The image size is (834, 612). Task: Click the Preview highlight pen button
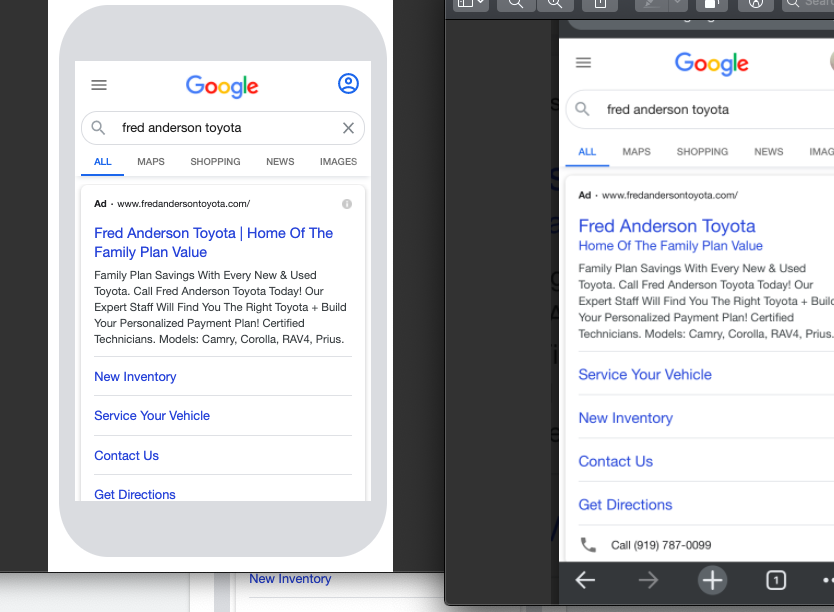click(x=651, y=5)
